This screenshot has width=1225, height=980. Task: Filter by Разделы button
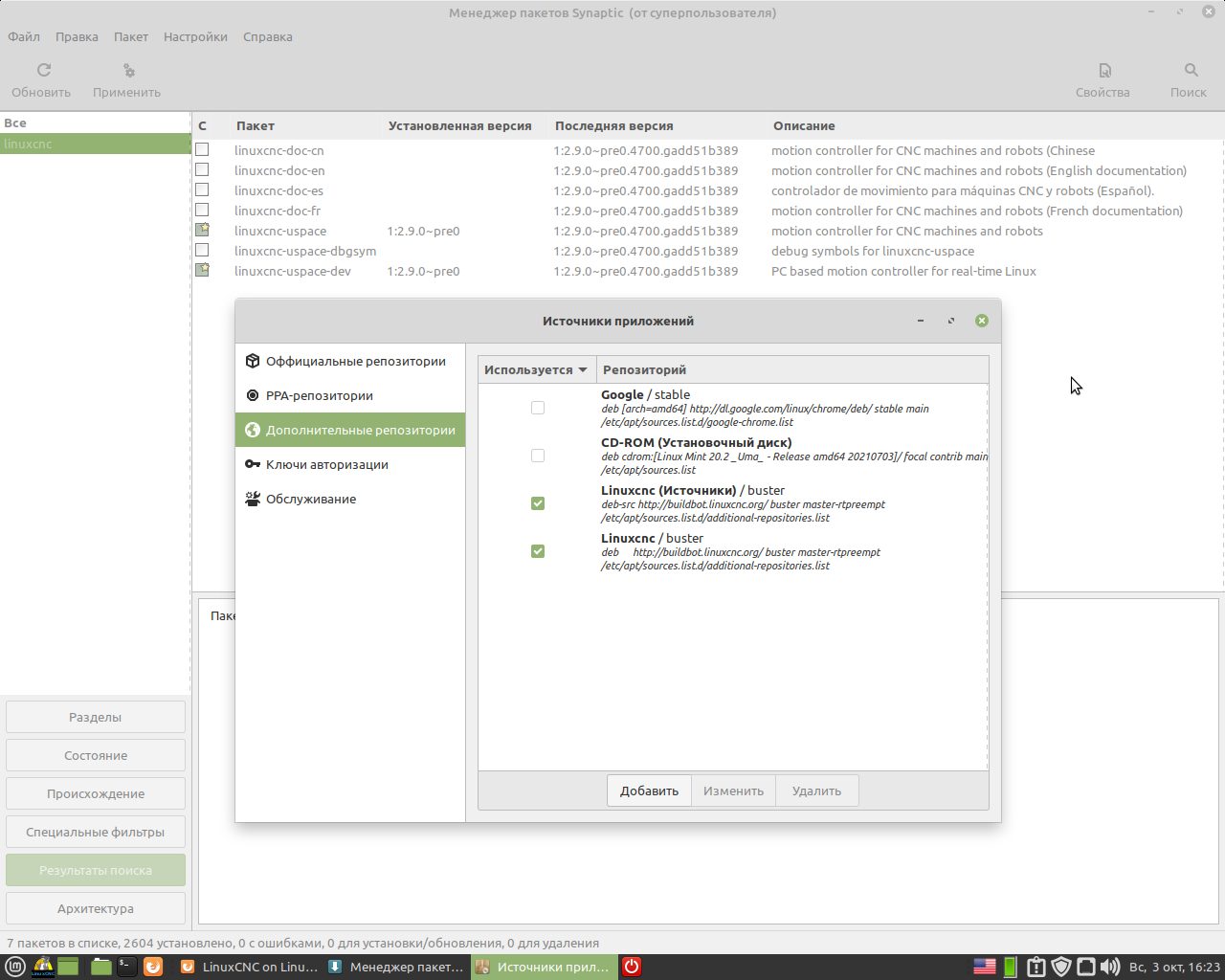[x=96, y=717]
